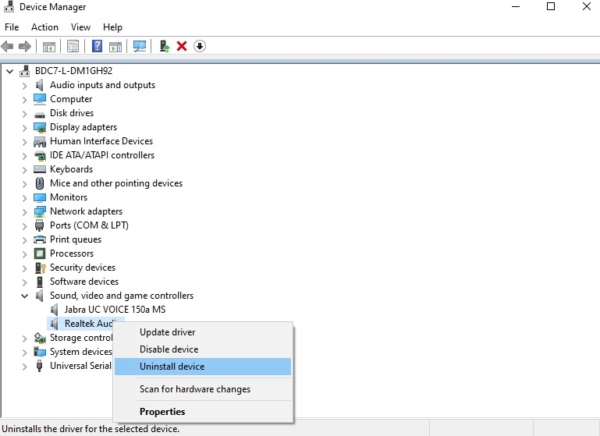
Task: Collapse the Sound, video and game controllers node
Action: click(24, 296)
